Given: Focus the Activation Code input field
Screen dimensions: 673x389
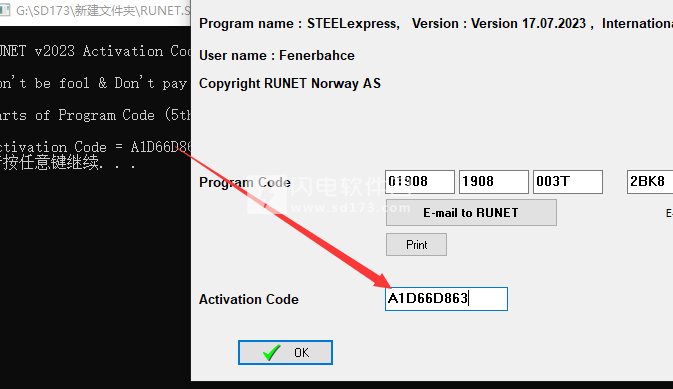Looking at the screenshot, I should pos(446,299).
